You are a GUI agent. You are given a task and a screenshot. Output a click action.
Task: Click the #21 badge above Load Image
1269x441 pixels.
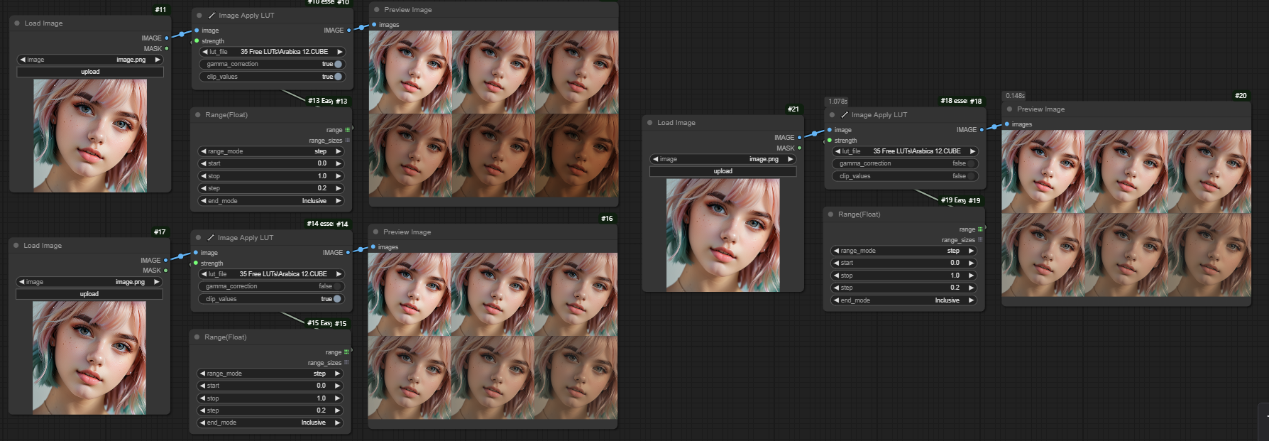(x=793, y=109)
